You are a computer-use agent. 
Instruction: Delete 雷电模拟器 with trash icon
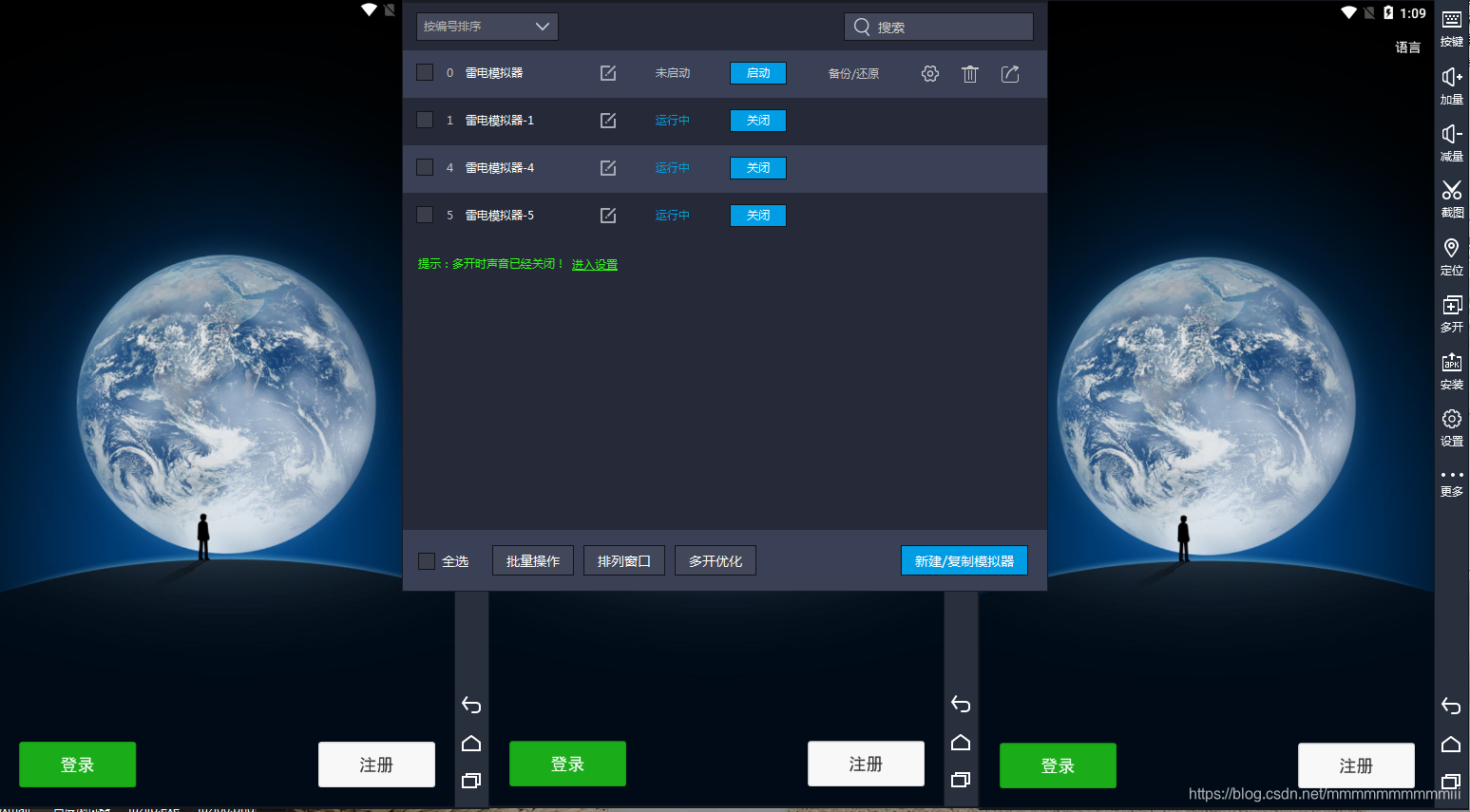tap(970, 73)
